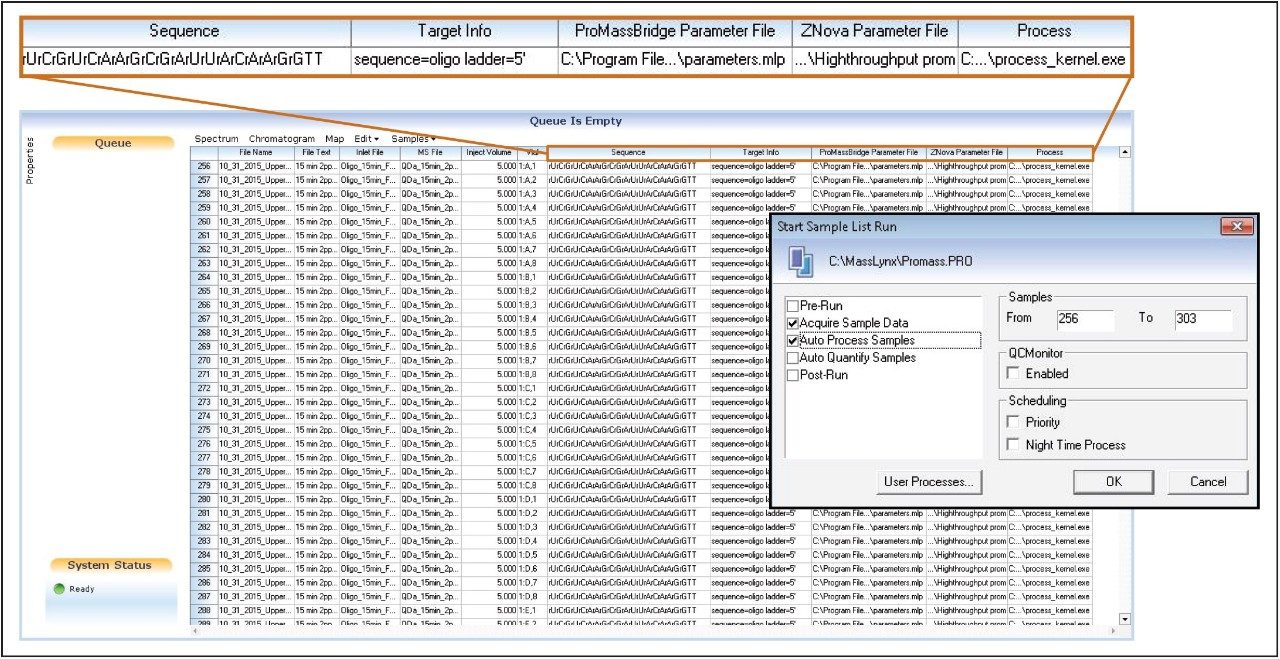
Task: Click the MS File column header
Action: [x=431, y=152]
